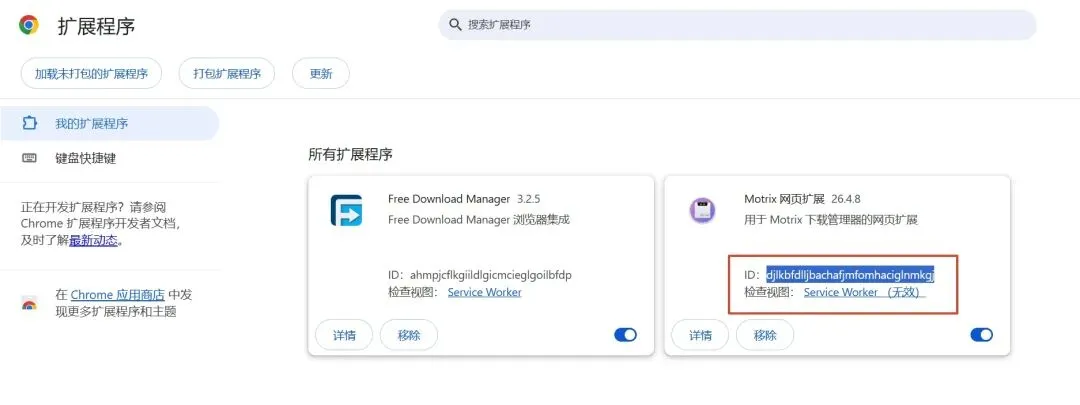Click the Chrome Web Store rainbow icon
The width and height of the screenshot is (1080, 405).
pyautogui.click(x=29, y=303)
